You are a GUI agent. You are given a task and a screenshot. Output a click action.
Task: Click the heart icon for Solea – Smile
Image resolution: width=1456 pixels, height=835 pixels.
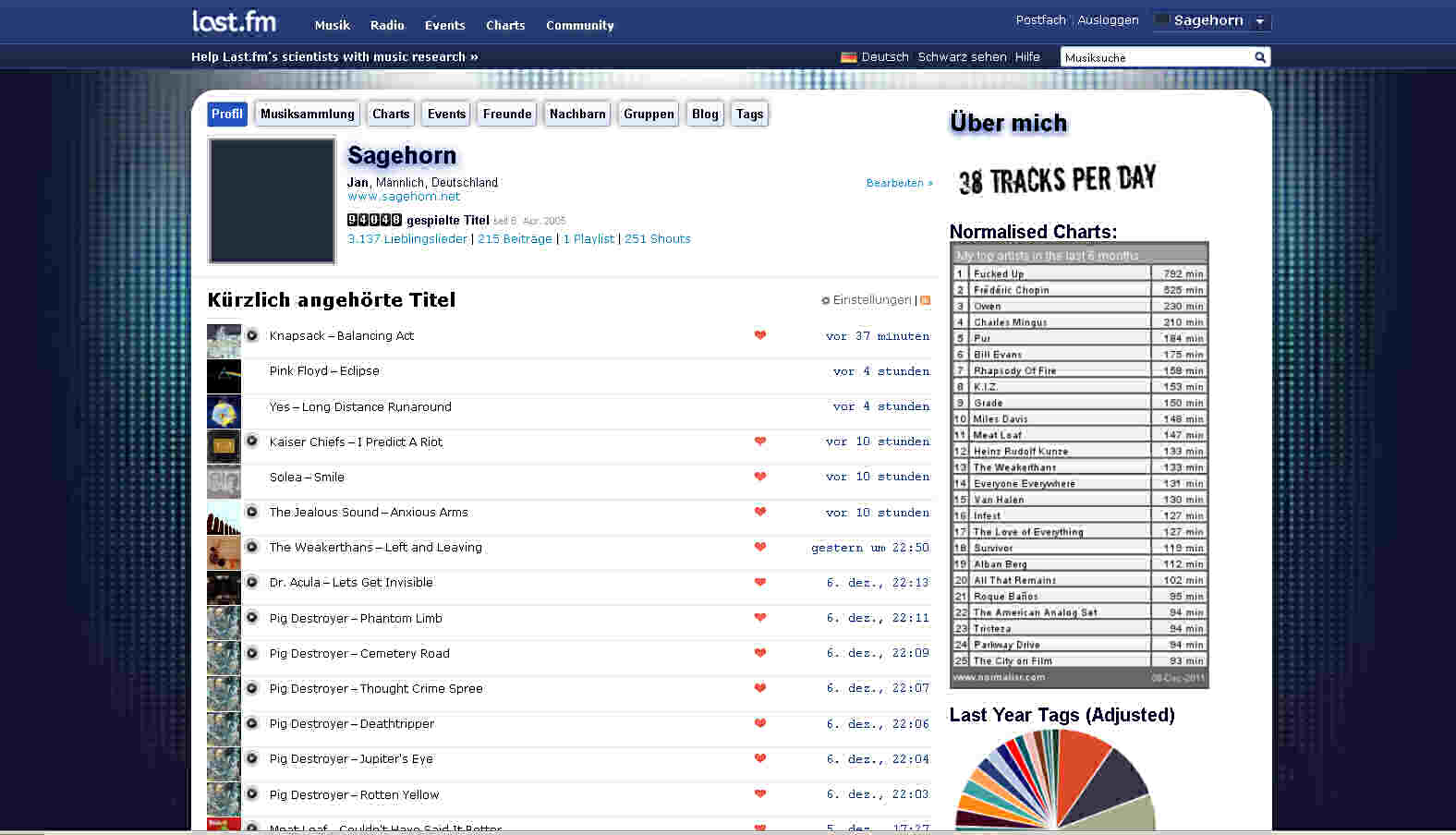click(760, 477)
